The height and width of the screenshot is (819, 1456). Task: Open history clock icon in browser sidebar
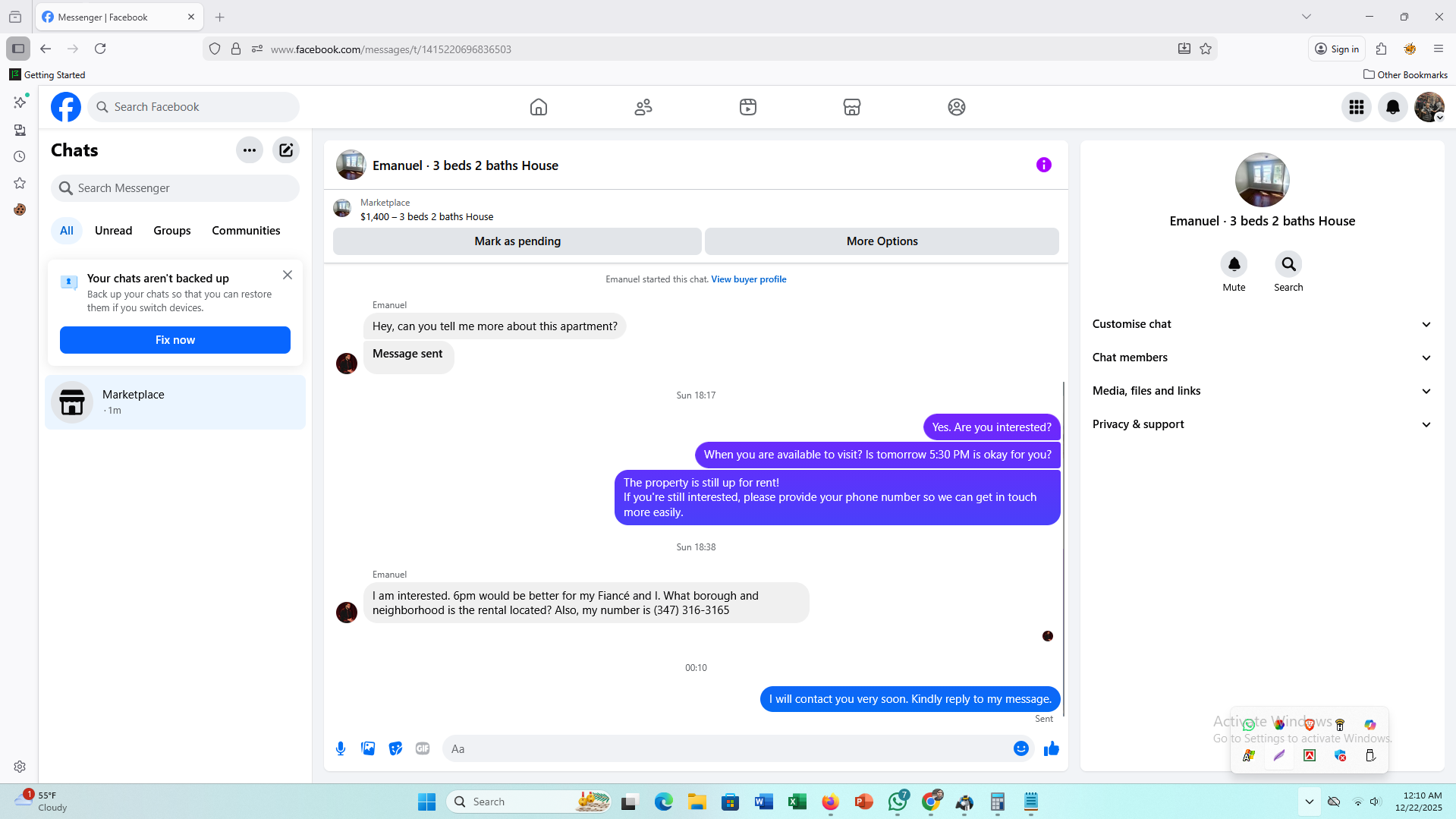pyautogui.click(x=20, y=156)
